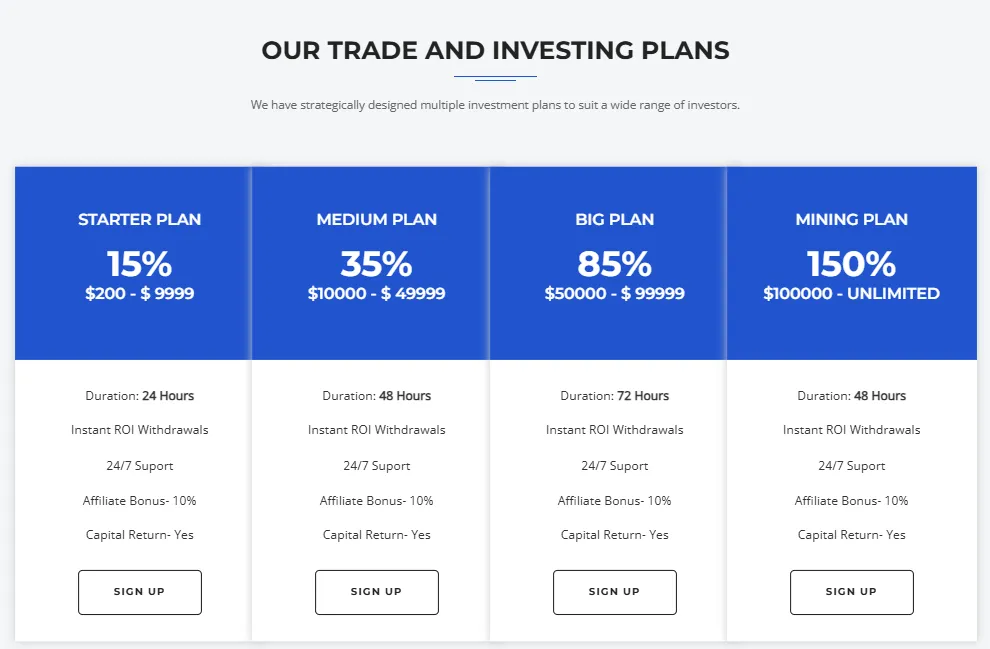990x649 pixels.
Task: Select the Starter Plan heading
Action: [x=140, y=219]
